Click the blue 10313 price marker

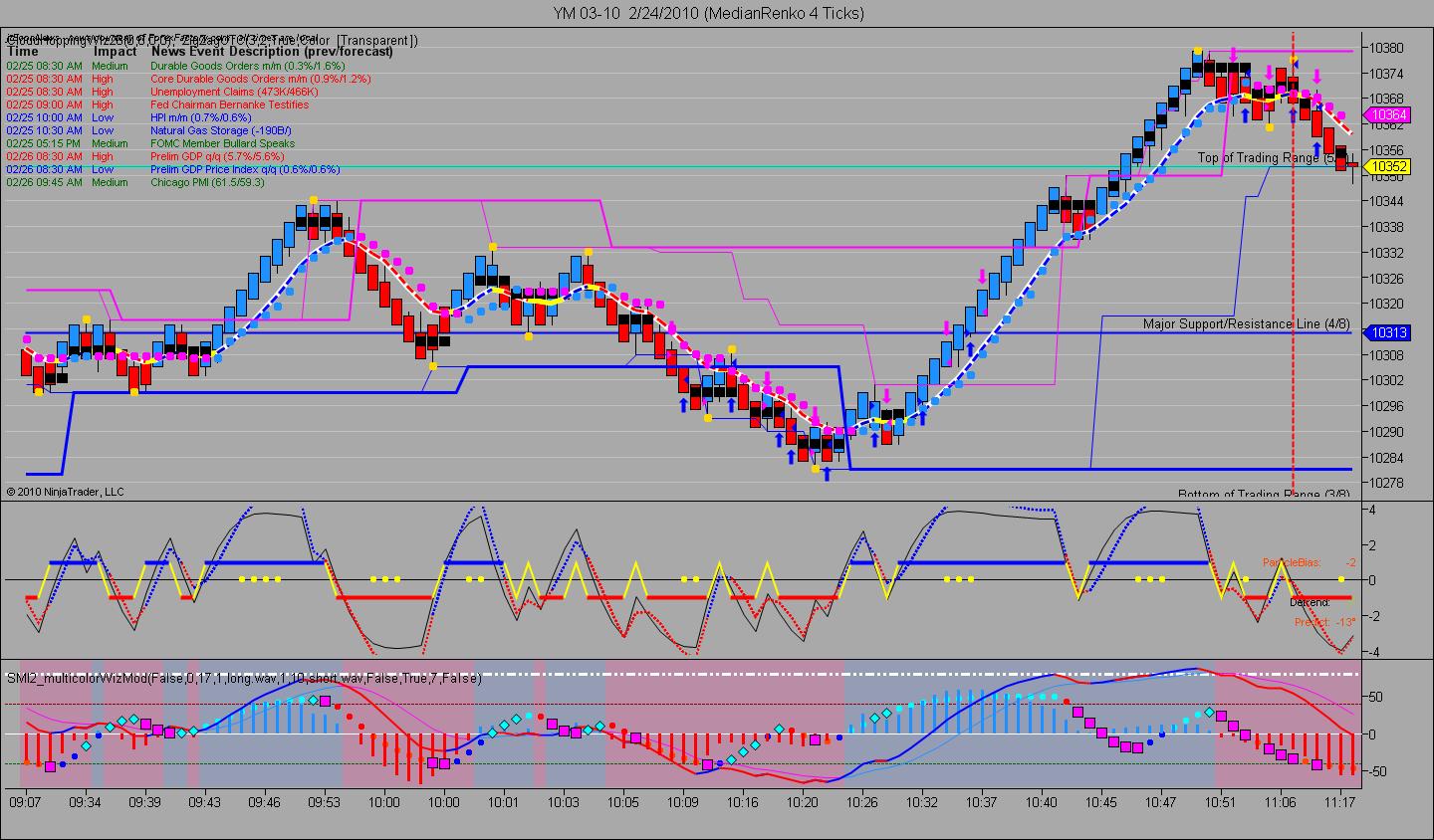pyautogui.click(x=1388, y=332)
